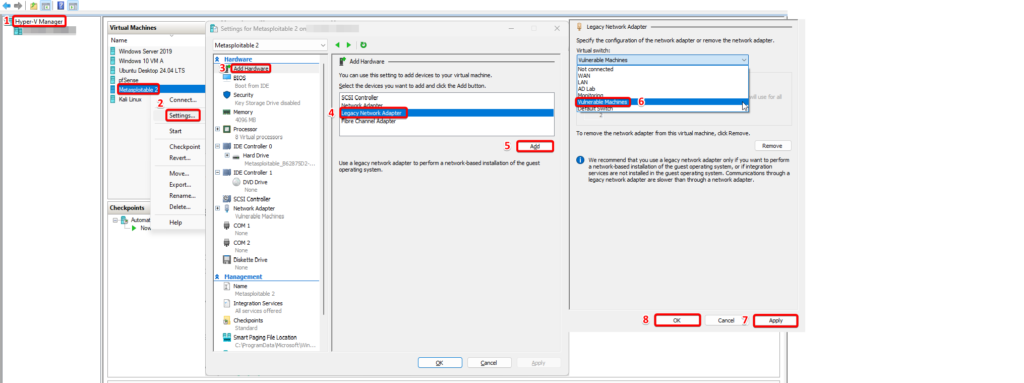
Task: Click the blue Back arrow in the toolbar
Action: click(x=7, y=5)
